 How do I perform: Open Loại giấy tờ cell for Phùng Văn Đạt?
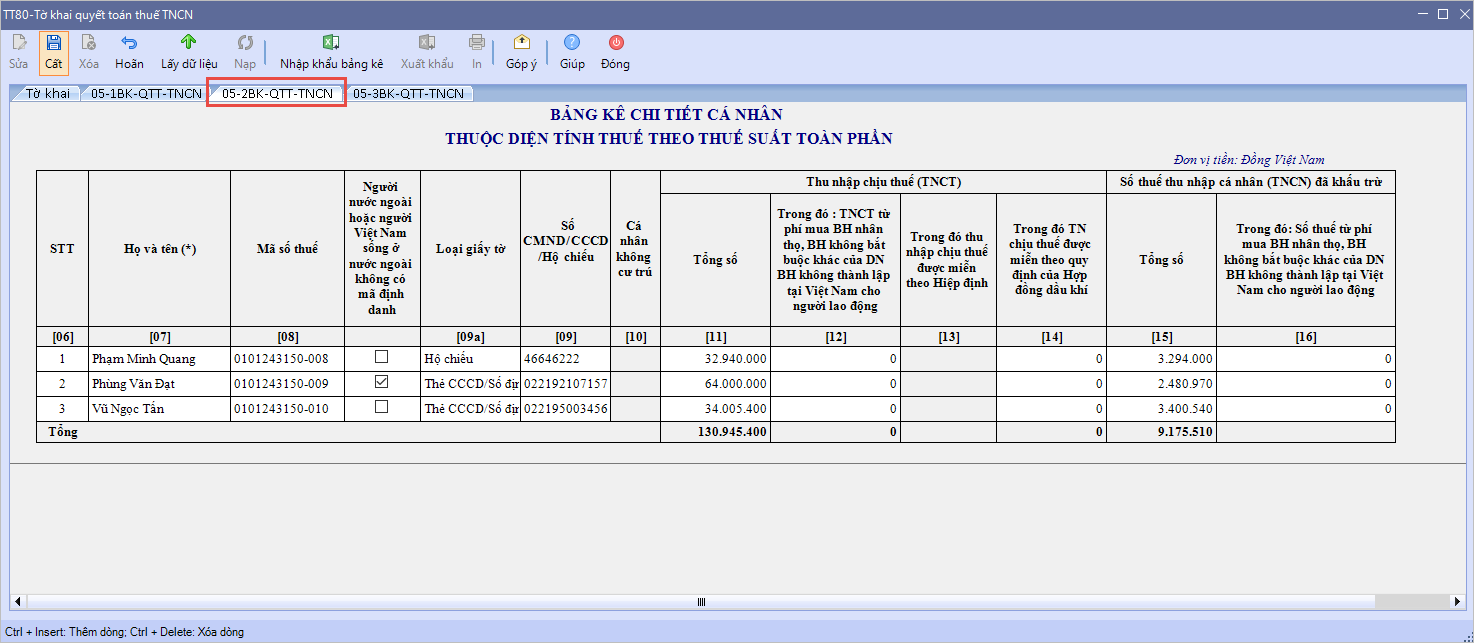click(x=470, y=383)
